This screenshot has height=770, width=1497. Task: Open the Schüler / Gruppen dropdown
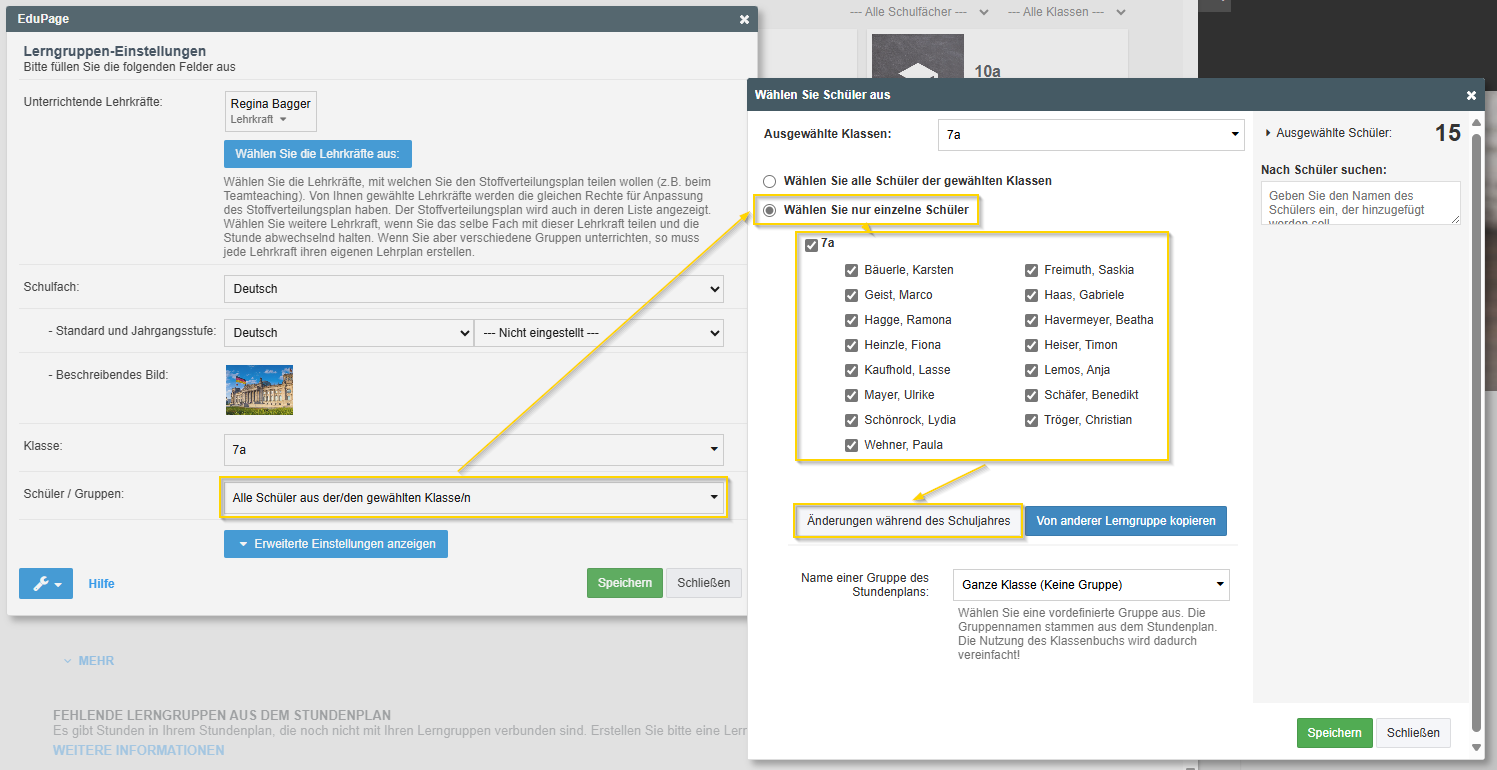tap(473, 497)
